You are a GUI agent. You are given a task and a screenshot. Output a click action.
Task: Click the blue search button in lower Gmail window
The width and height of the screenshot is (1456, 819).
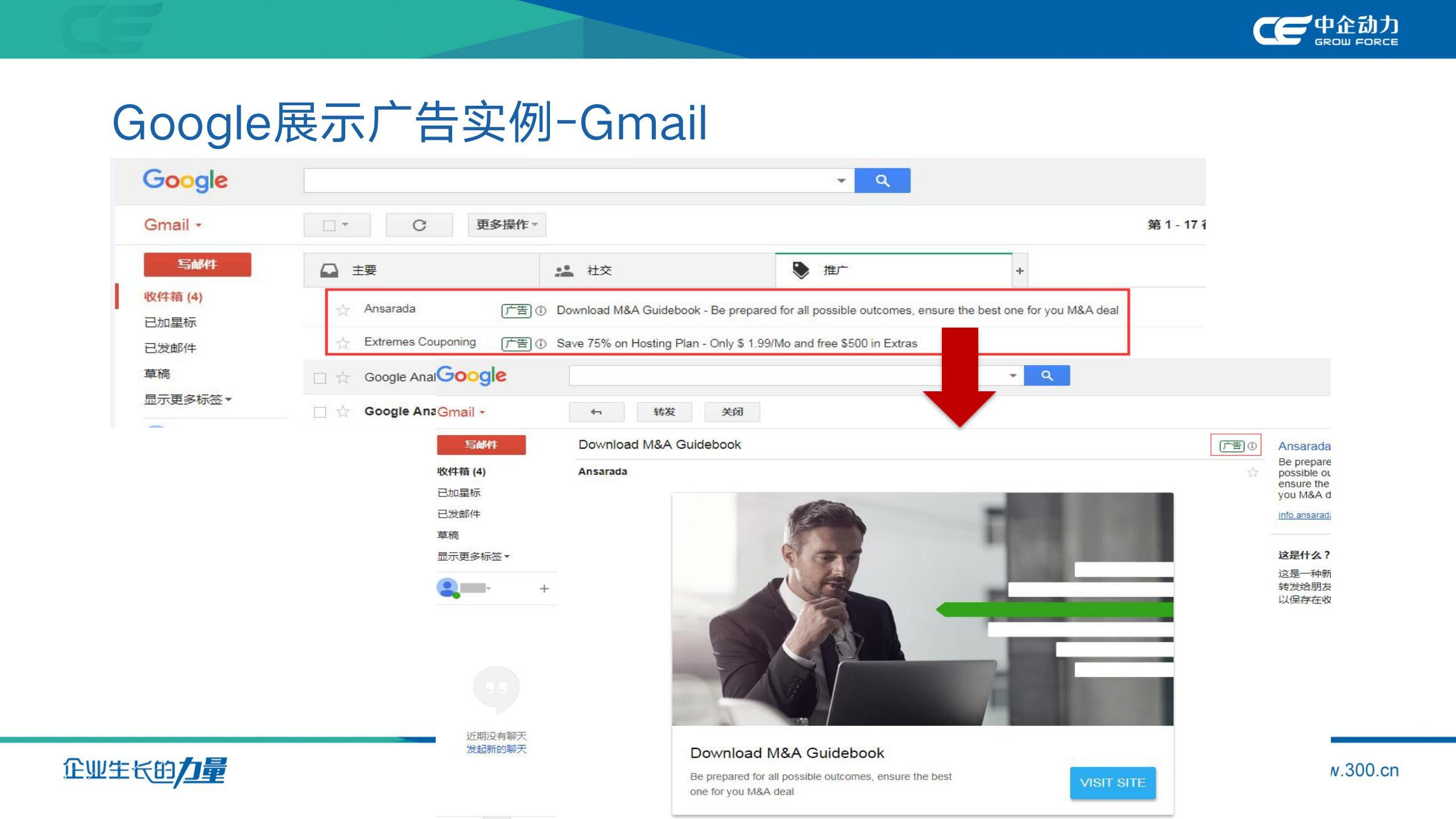pos(1046,375)
